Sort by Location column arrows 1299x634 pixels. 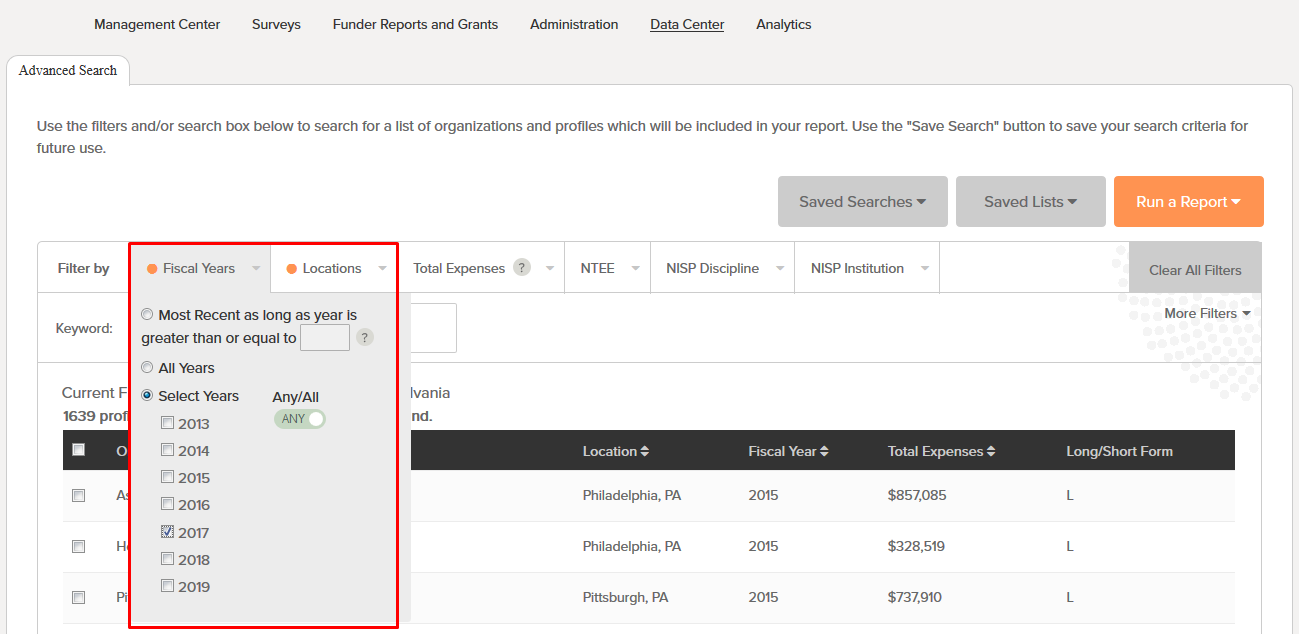(x=645, y=452)
